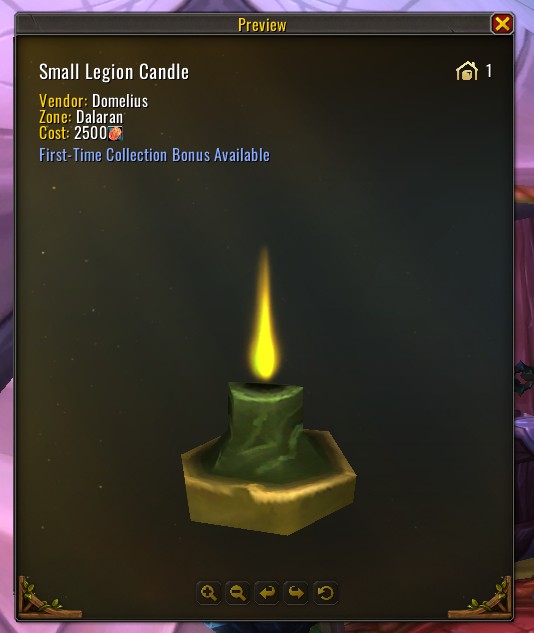Click First-Time Collection Bonus Available text
Screen dimensions: 534x633
point(154,155)
